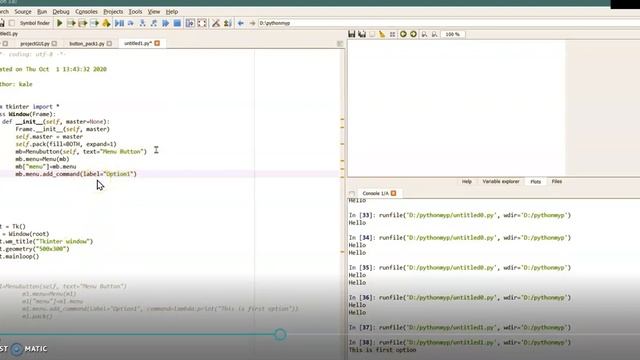Open the Projects menu
This screenshot has width=640, height=360.
click(113, 12)
